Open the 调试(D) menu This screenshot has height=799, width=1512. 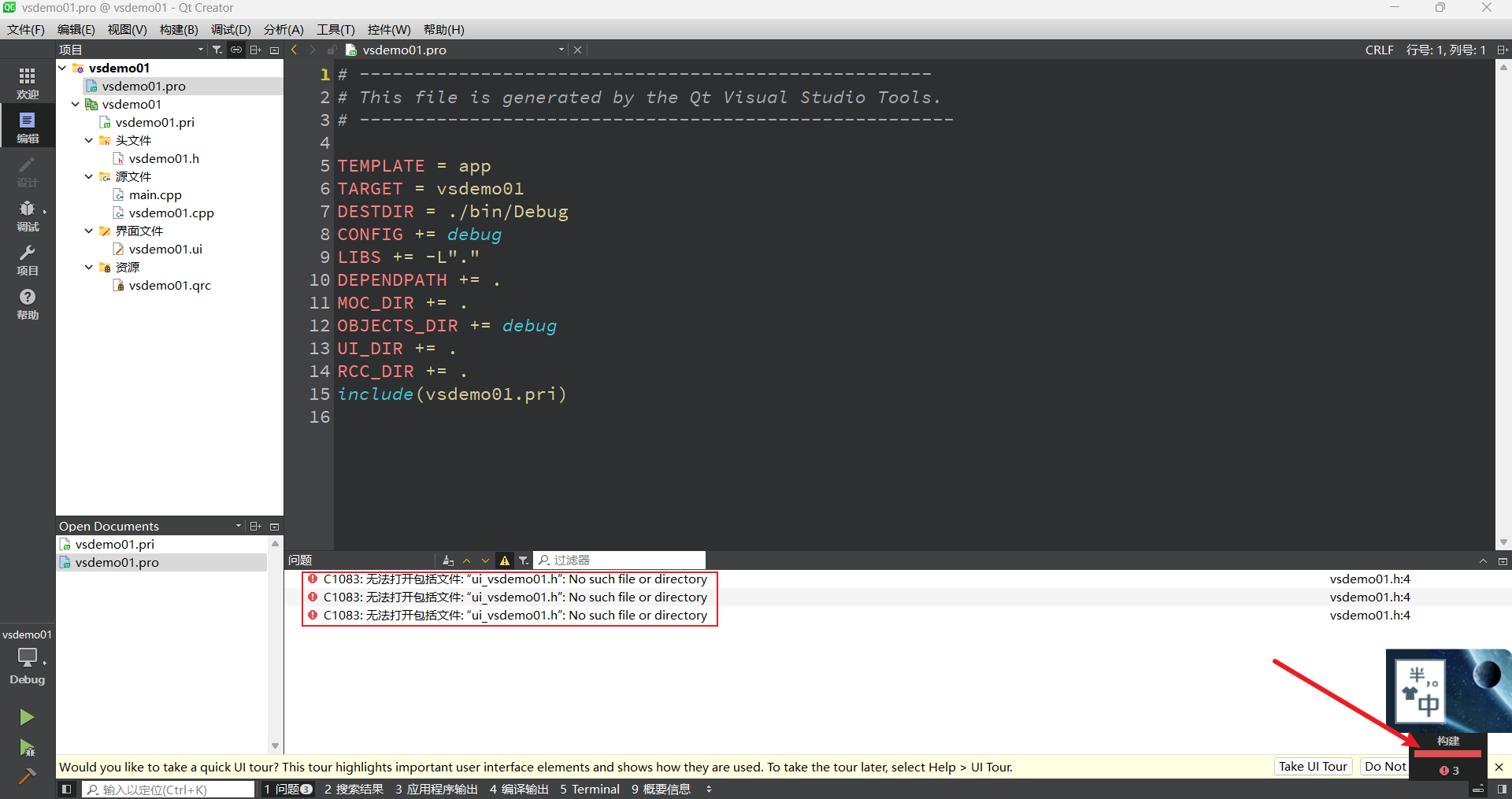click(x=231, y=29)
